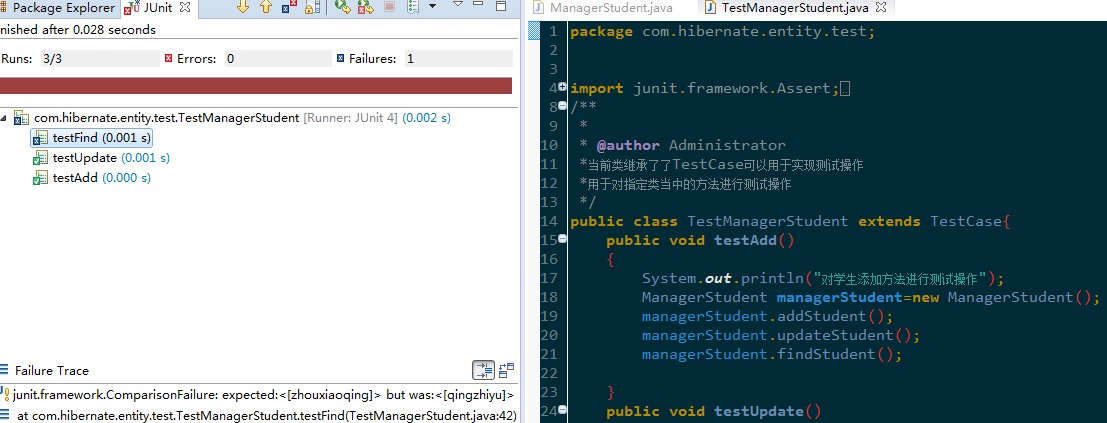Open Test Run History dropdown arrow
The image size is (1107, 423).
pos(433,6)
